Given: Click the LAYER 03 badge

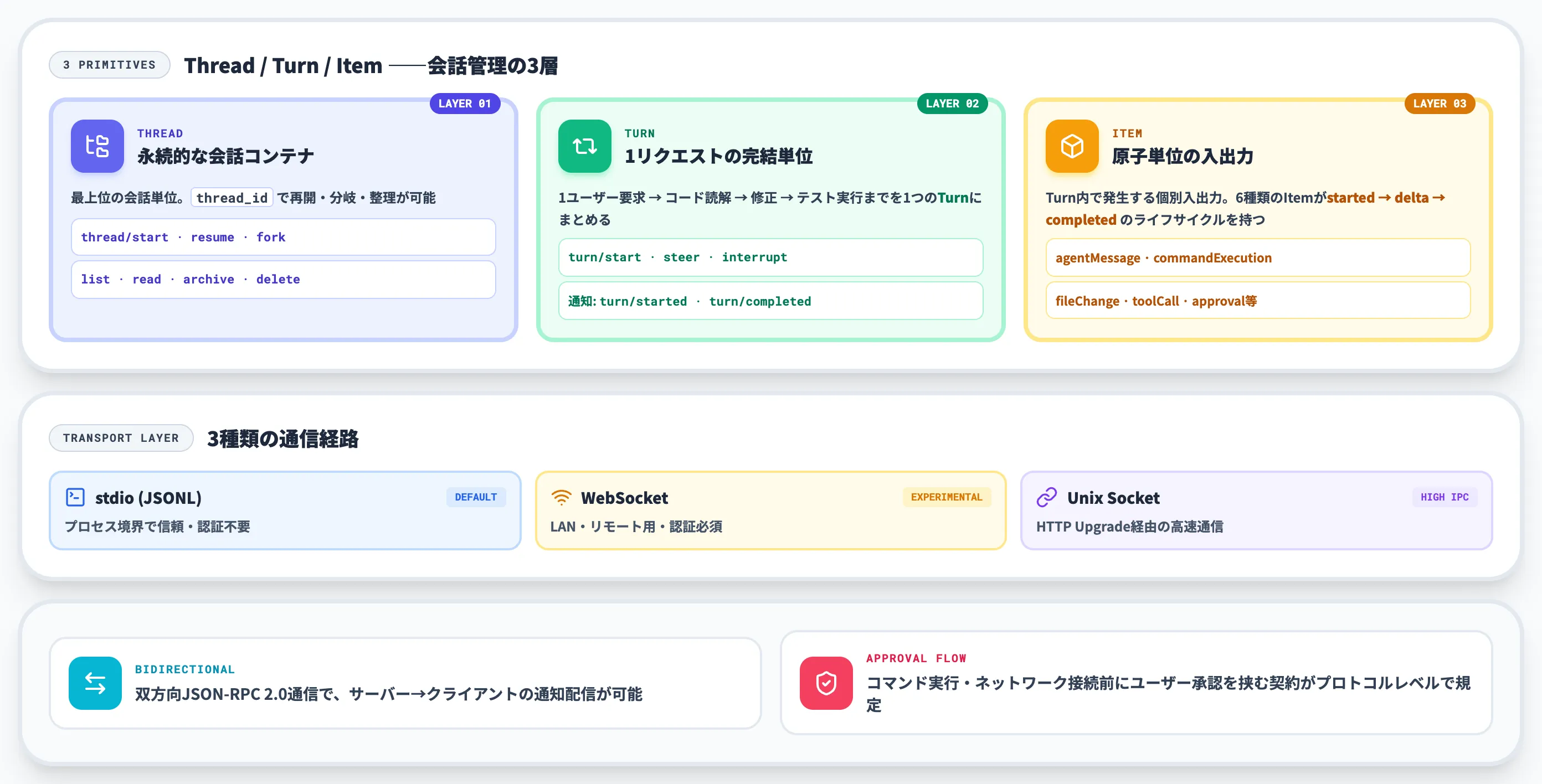Looking at the screenshot, I should [x=1439, y=104].
